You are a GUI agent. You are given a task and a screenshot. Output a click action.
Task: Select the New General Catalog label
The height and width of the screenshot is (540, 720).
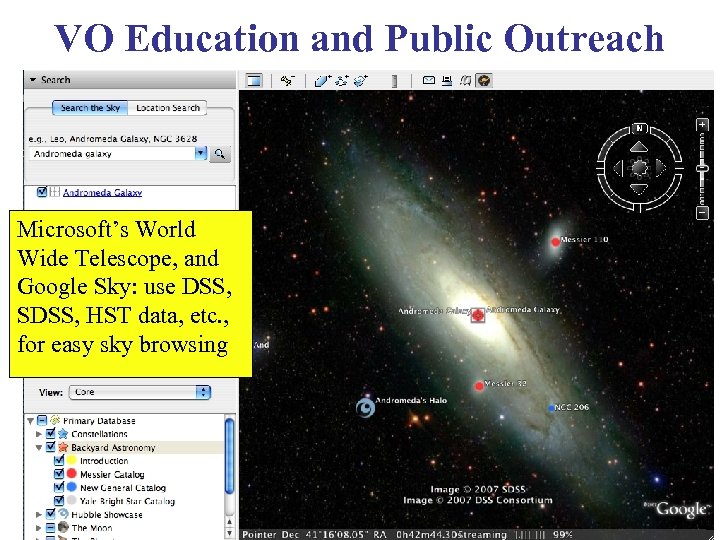pyautogui.click(x=123, y=488)
